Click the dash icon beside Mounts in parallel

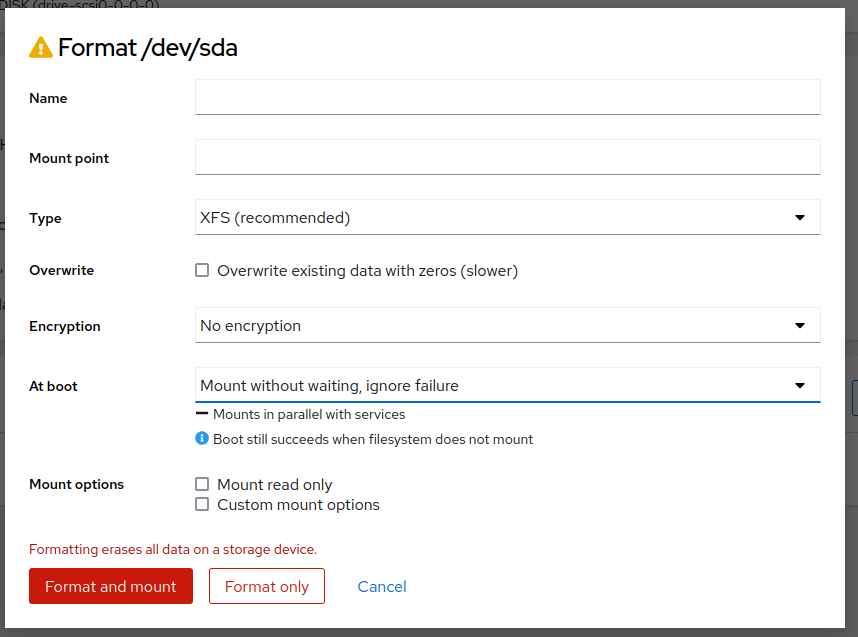coord(202,414)
